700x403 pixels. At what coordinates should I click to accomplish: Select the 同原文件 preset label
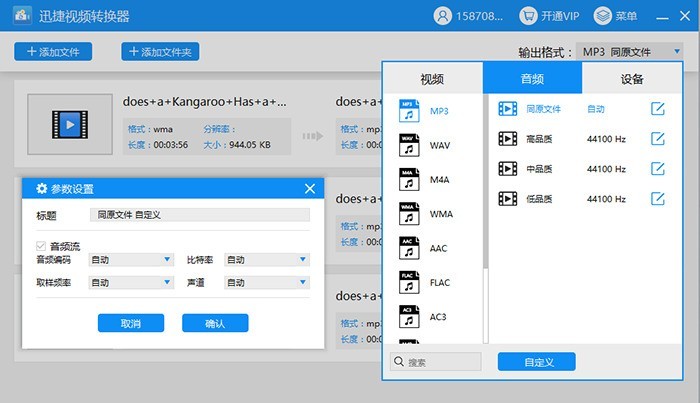pos(543,109)
